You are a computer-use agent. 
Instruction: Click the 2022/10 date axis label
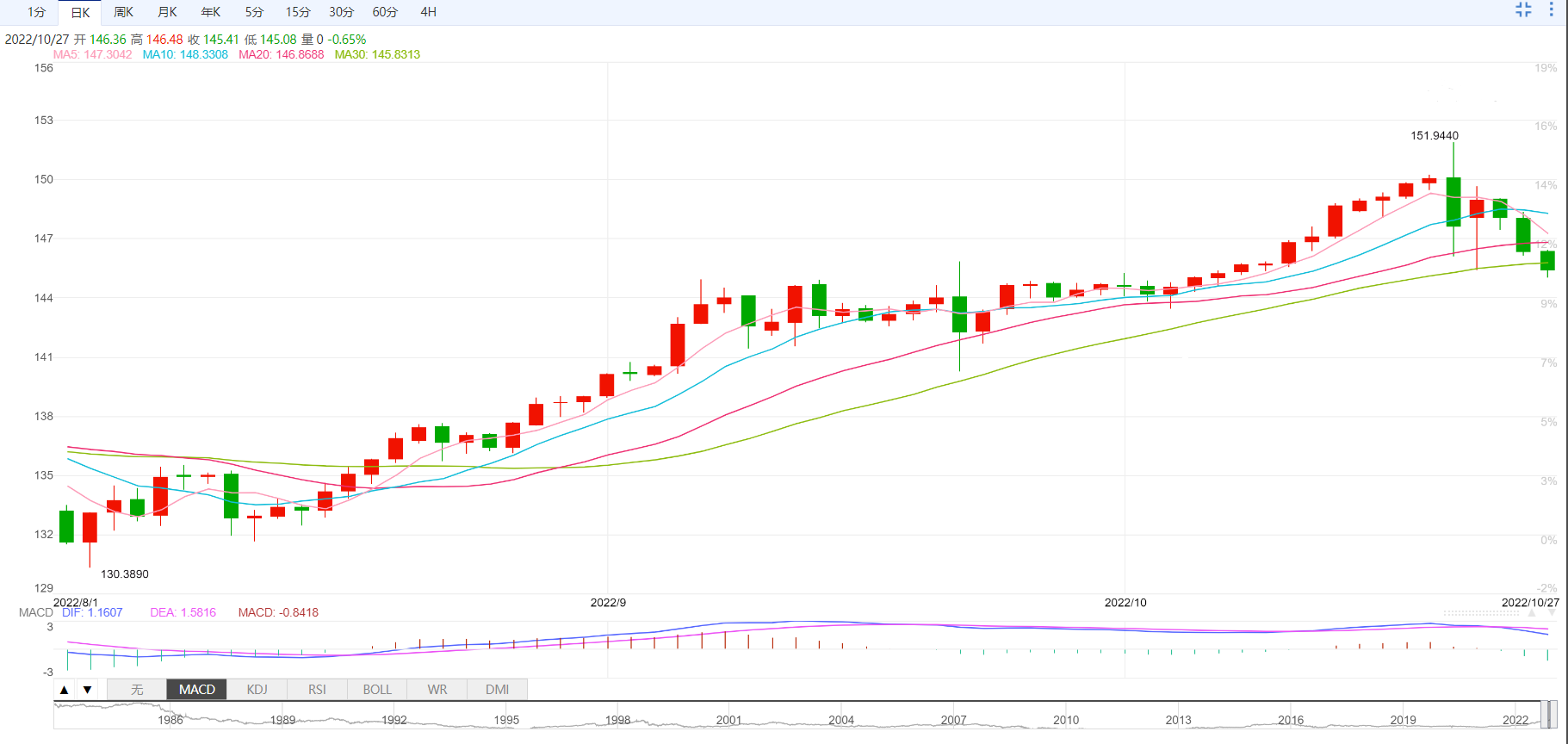coord(1125,602)
